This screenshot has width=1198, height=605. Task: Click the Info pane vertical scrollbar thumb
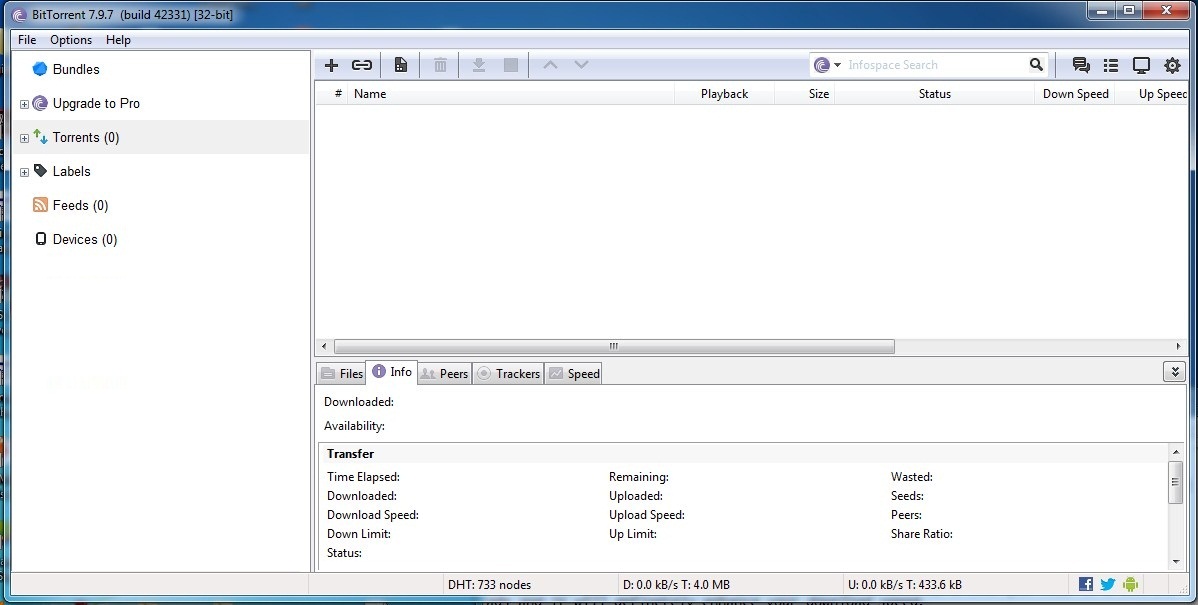[1176, 481]
